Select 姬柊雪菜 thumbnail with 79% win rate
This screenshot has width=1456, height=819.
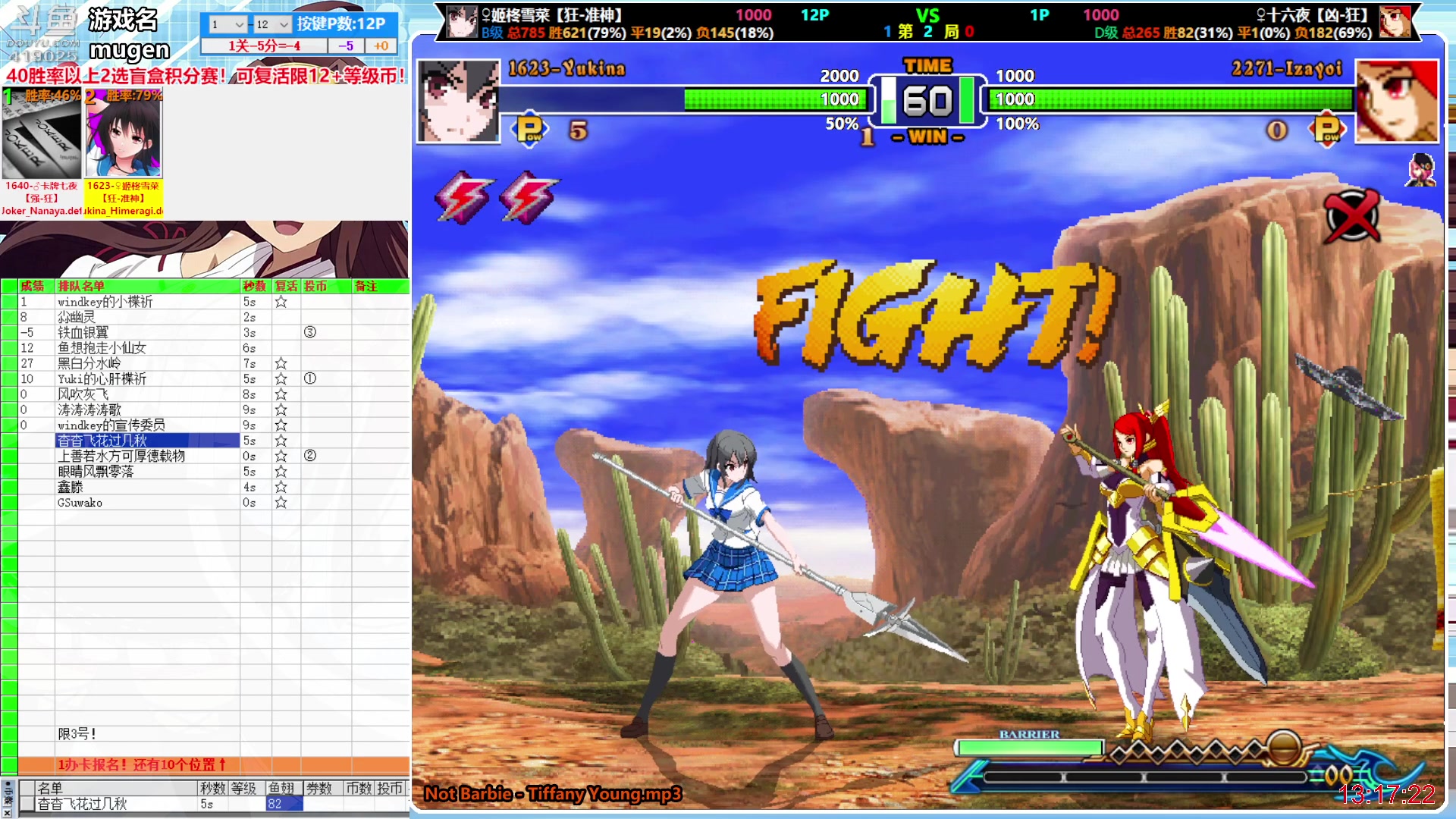[124, 134]
